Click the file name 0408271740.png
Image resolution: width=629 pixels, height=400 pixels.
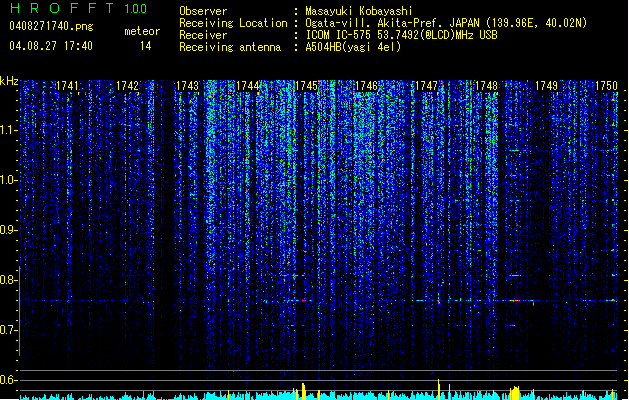pos(51,27)
